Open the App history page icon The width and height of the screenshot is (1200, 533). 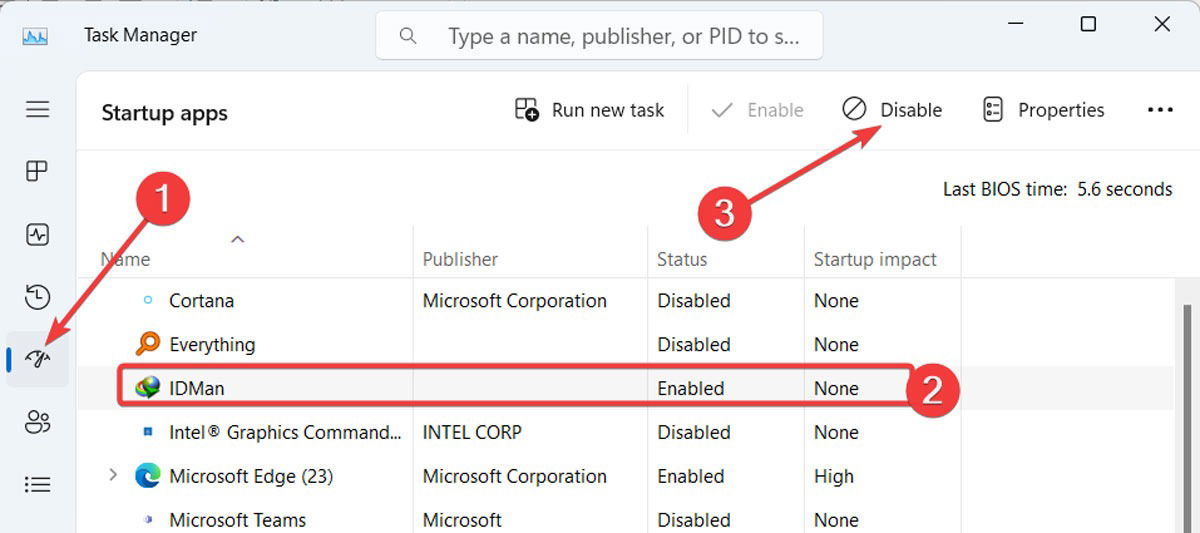point(38,297)
